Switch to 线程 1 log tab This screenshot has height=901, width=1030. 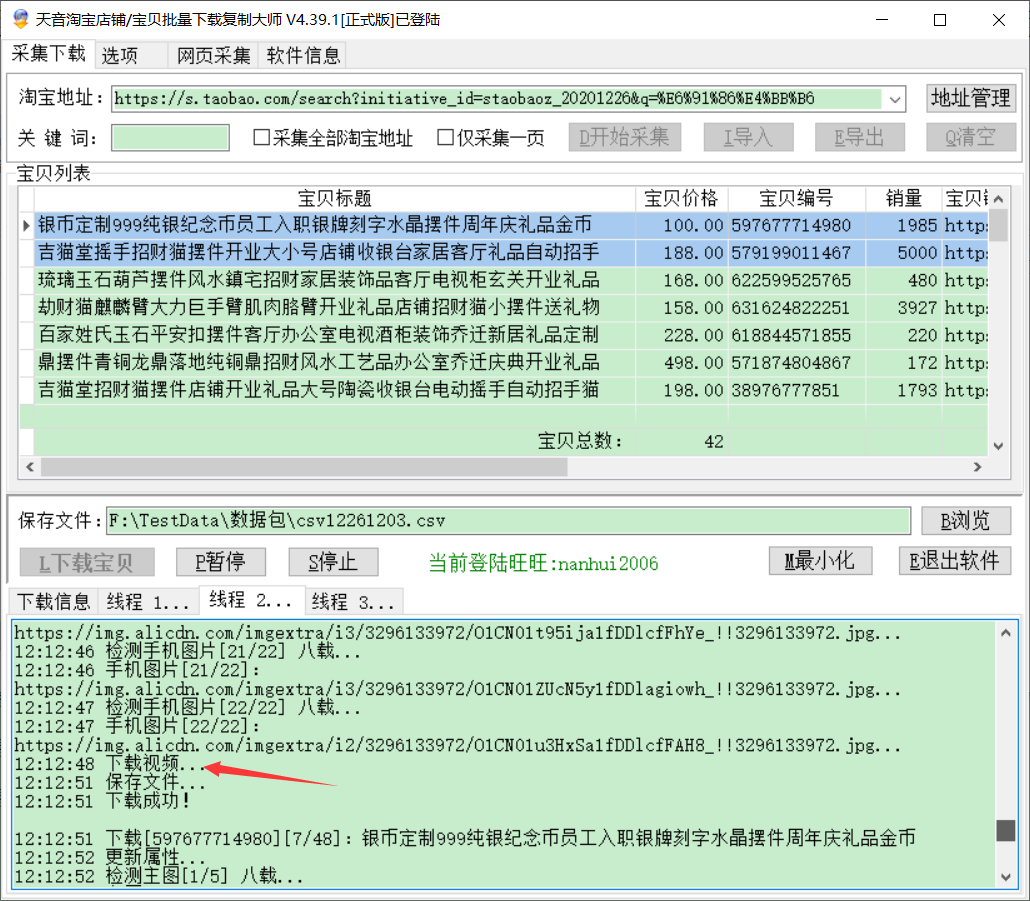pyautogui.click(x=148, y=601)
